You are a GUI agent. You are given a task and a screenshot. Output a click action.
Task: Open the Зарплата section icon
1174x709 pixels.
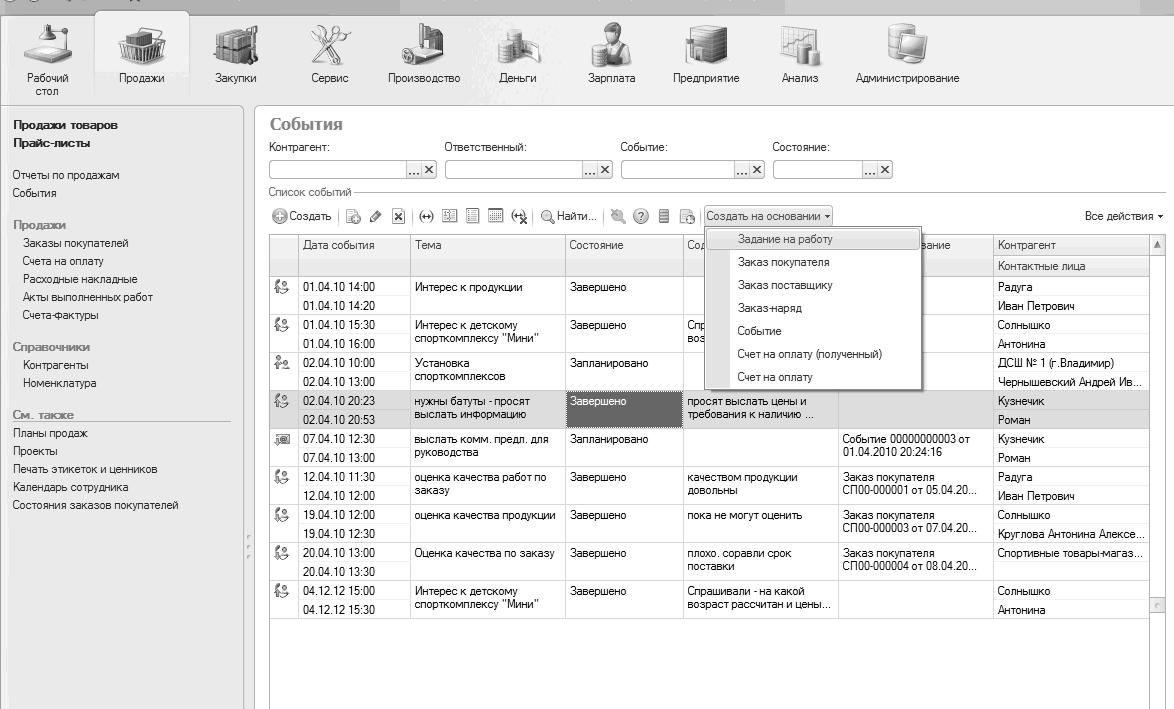611,55
